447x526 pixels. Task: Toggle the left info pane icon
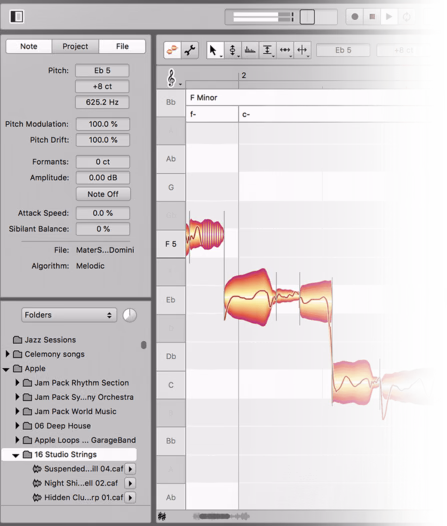16,16
